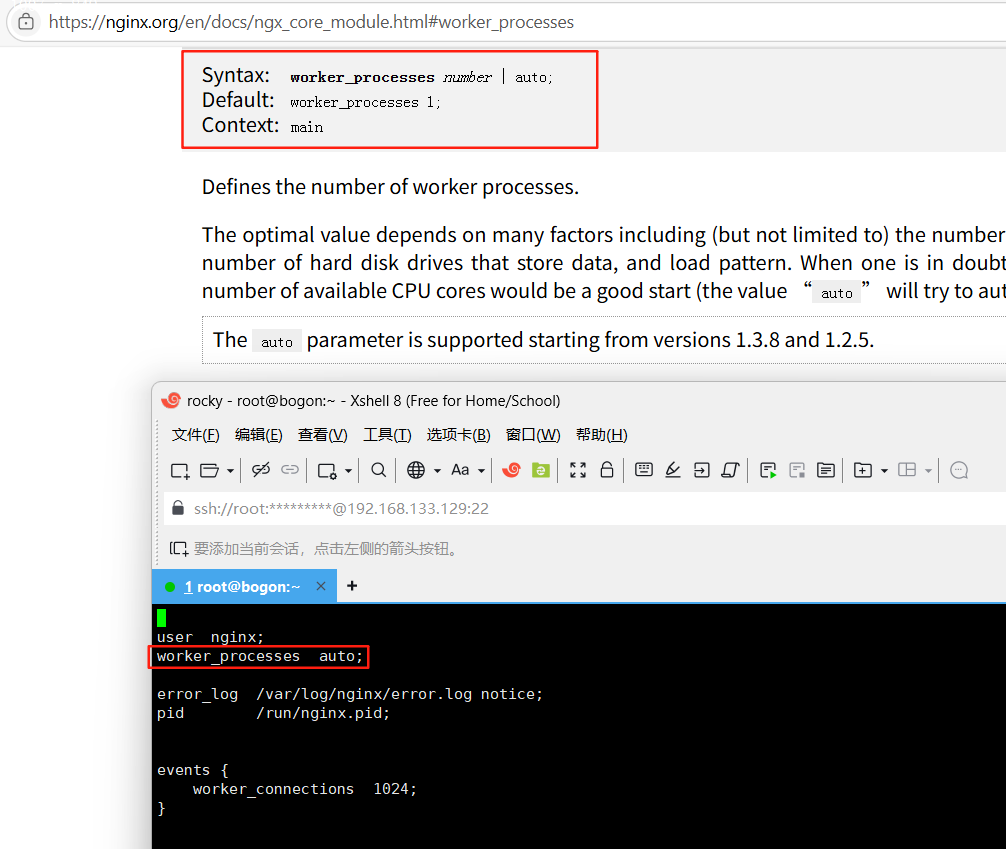Select the root@bogon:~ session tab
1006x849 pixels.
point(243,587)
